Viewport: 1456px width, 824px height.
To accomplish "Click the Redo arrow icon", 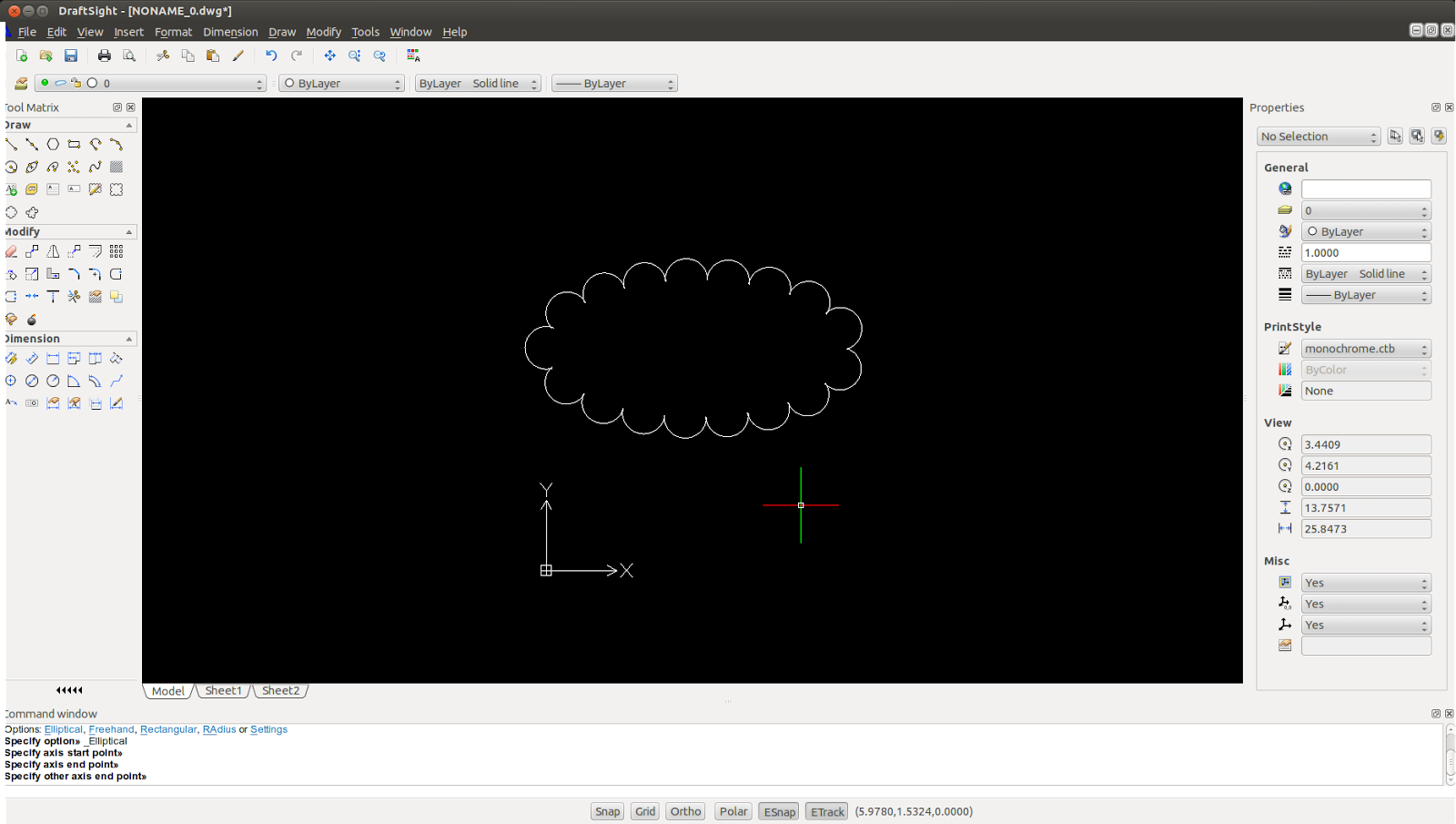I will pyautogui.click(x=297, y=56).
